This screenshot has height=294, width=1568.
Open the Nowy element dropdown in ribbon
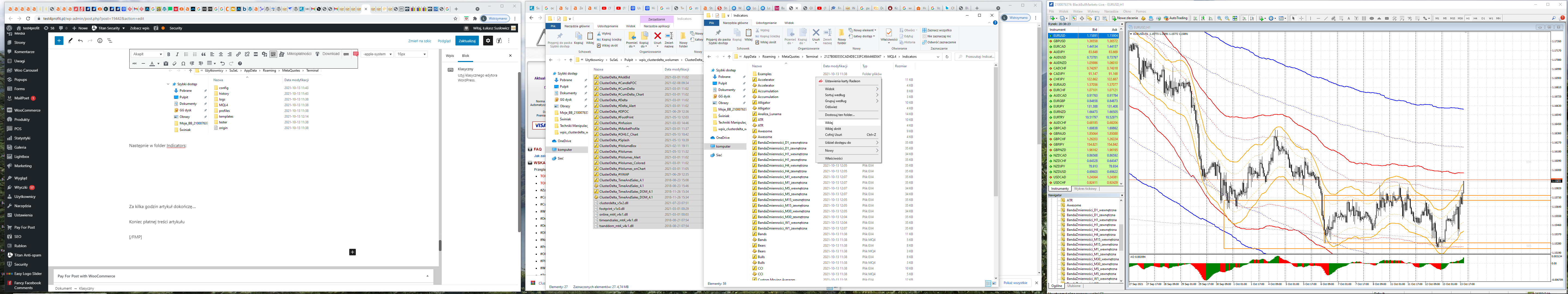pos(864,30)
